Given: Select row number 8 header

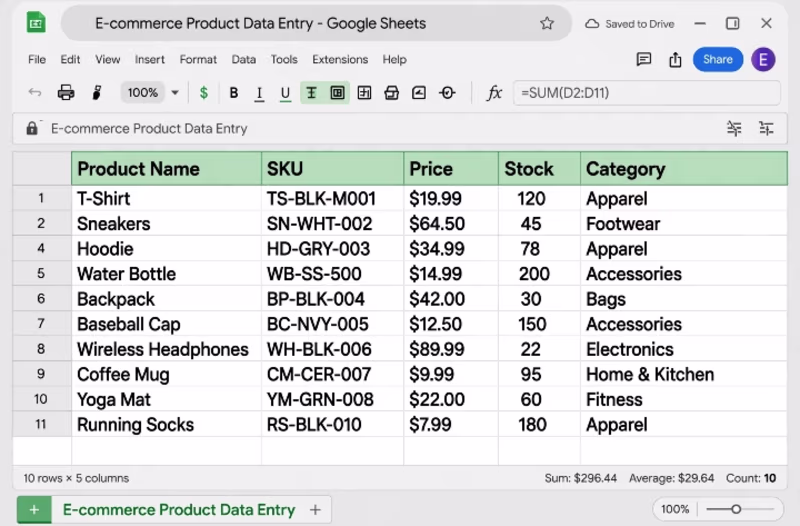Looking at the screenshot, I should pyautogui.click(x=41, y=349).
